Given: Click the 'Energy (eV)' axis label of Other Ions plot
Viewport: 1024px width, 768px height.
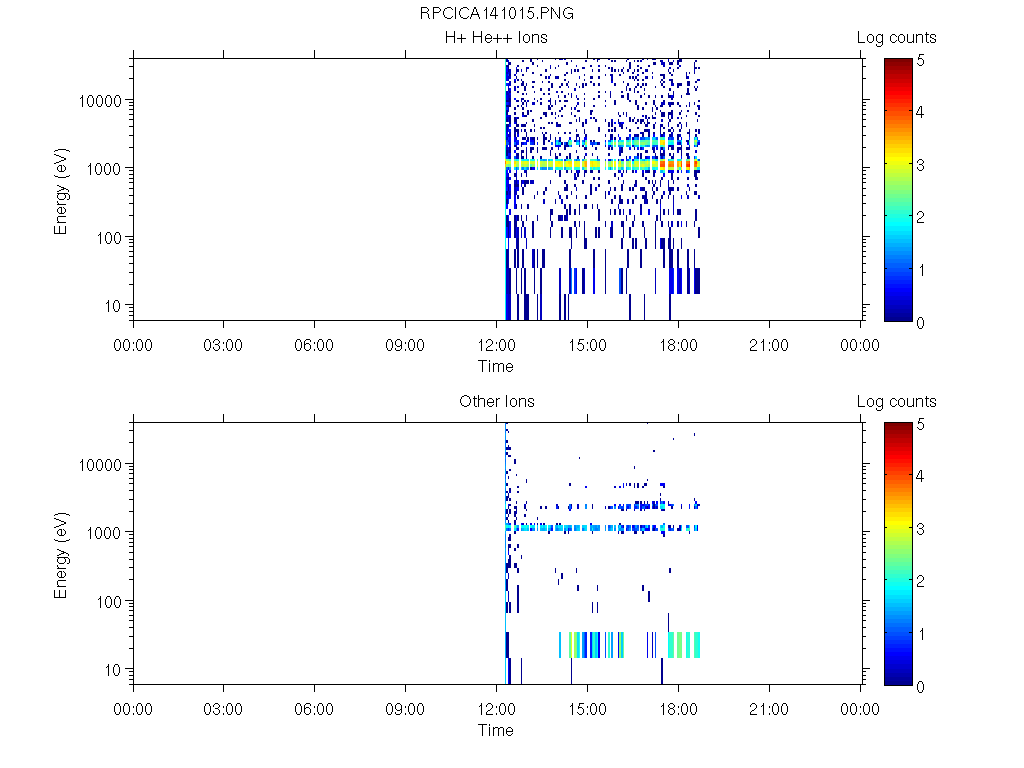Looking at the screenshot, I should point(61,555).
